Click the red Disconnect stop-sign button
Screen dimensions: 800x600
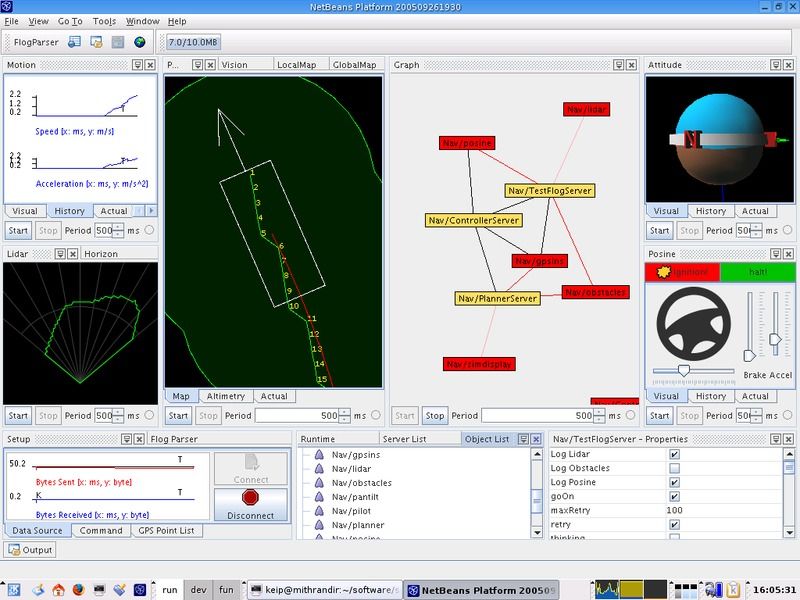pos(250,498)
